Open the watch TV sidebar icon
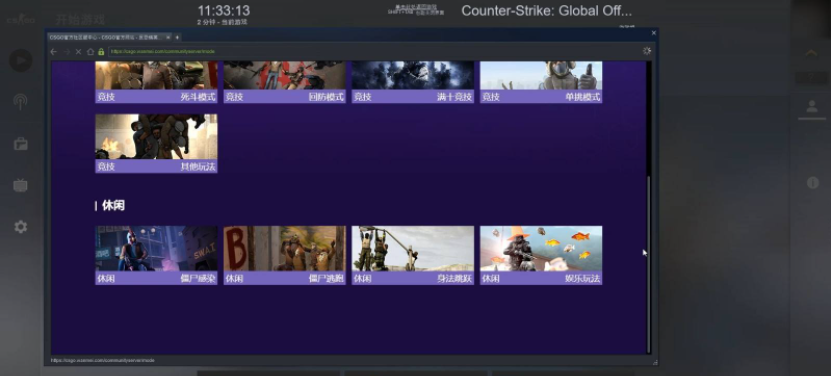Image resolution: width=831 pixels, height=376 pixels. click(21, 185)
